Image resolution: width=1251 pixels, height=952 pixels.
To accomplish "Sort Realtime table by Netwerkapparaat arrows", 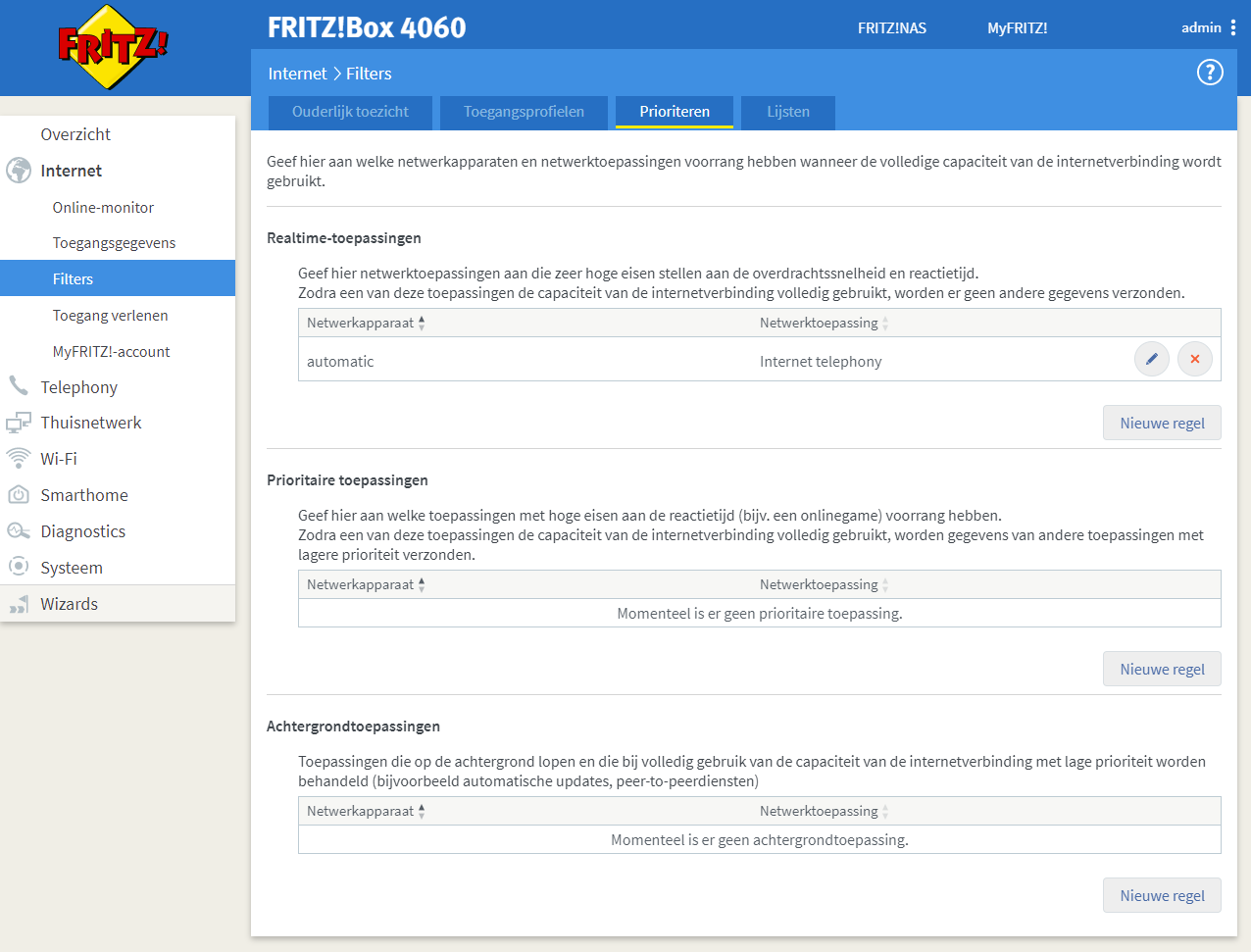I will pos(422,323).
